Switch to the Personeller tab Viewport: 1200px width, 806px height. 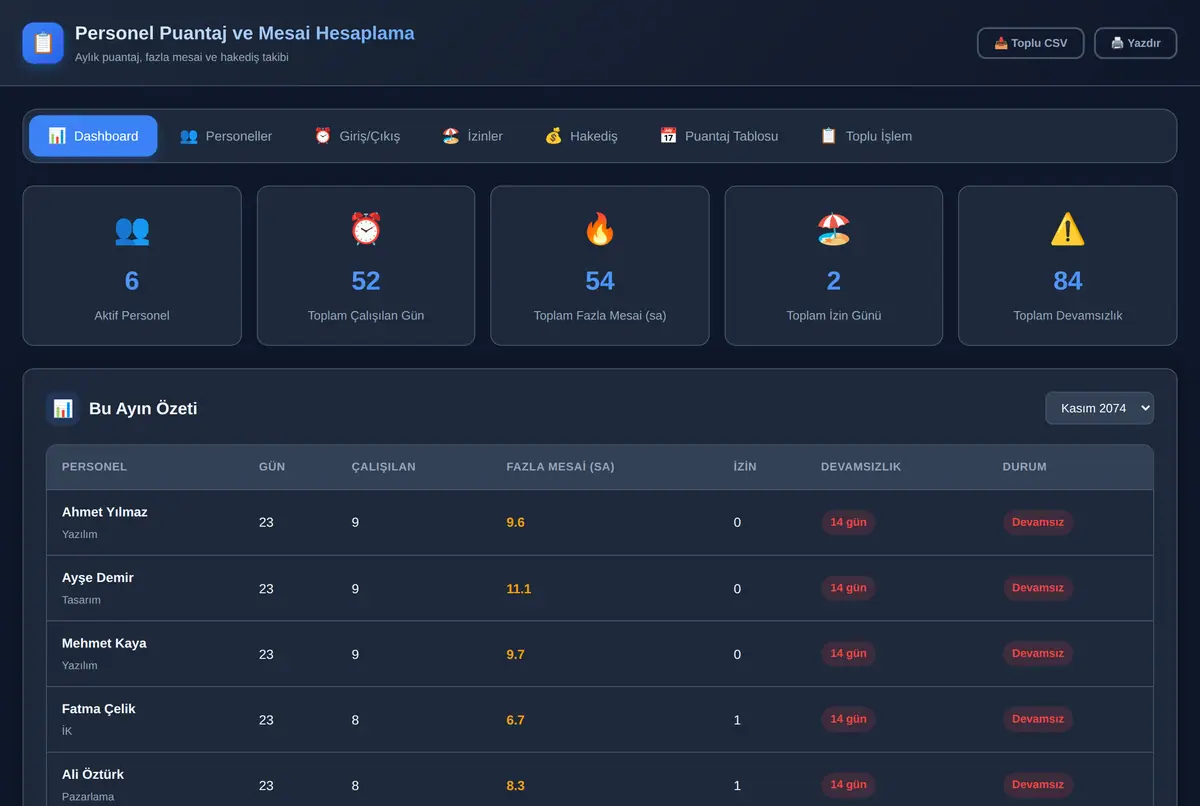(226, 136)
